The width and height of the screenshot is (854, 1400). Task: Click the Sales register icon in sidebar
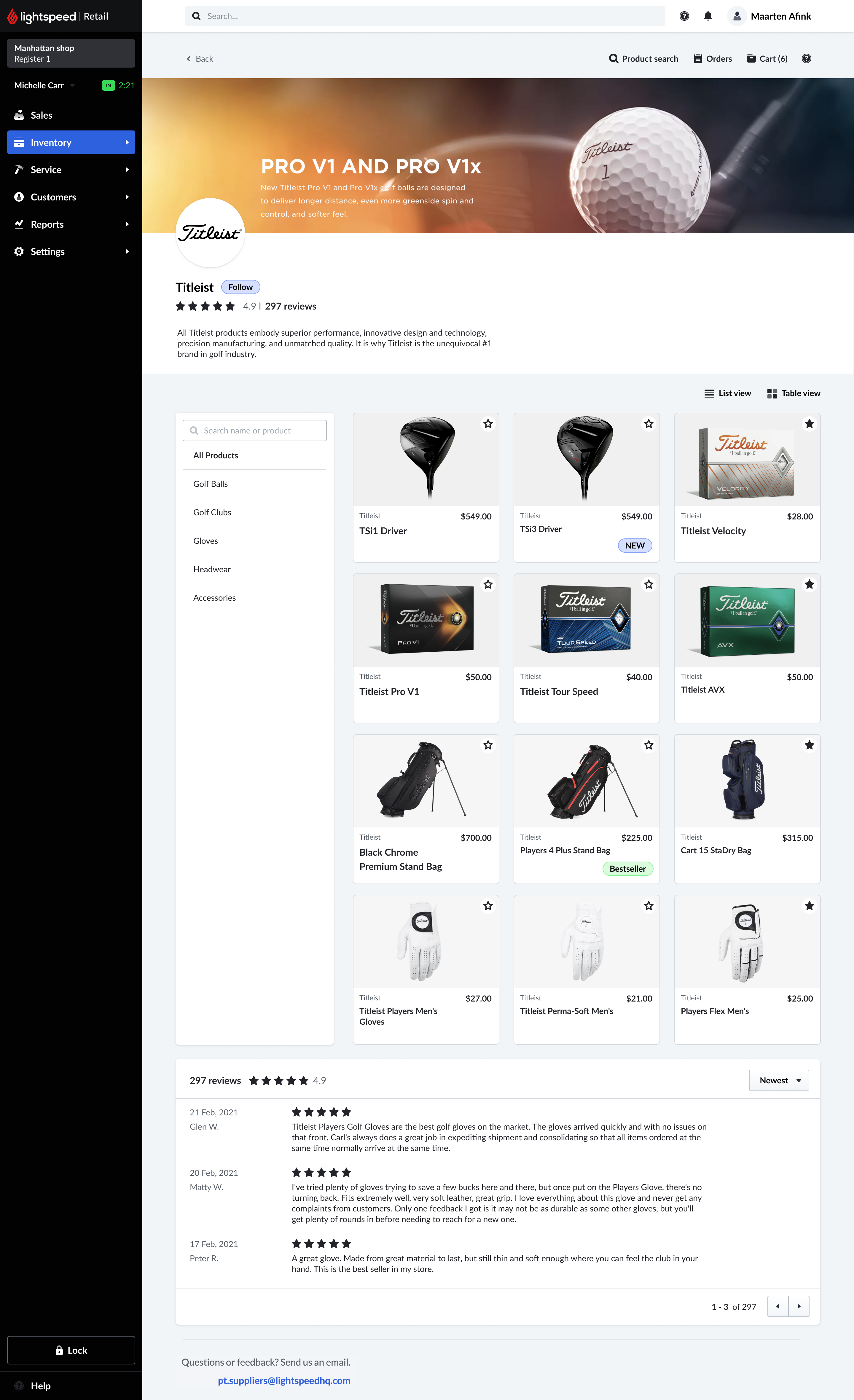pyautogui.click(x=19, y=115)
